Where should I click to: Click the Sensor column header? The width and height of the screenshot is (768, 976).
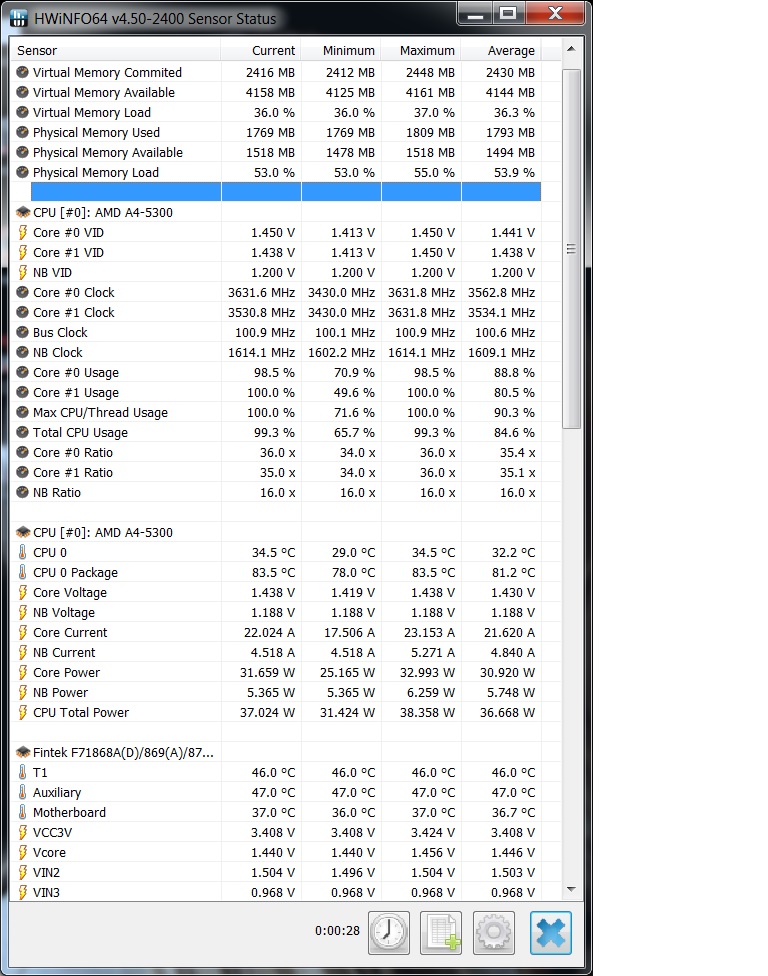click(x=116, y=50)
